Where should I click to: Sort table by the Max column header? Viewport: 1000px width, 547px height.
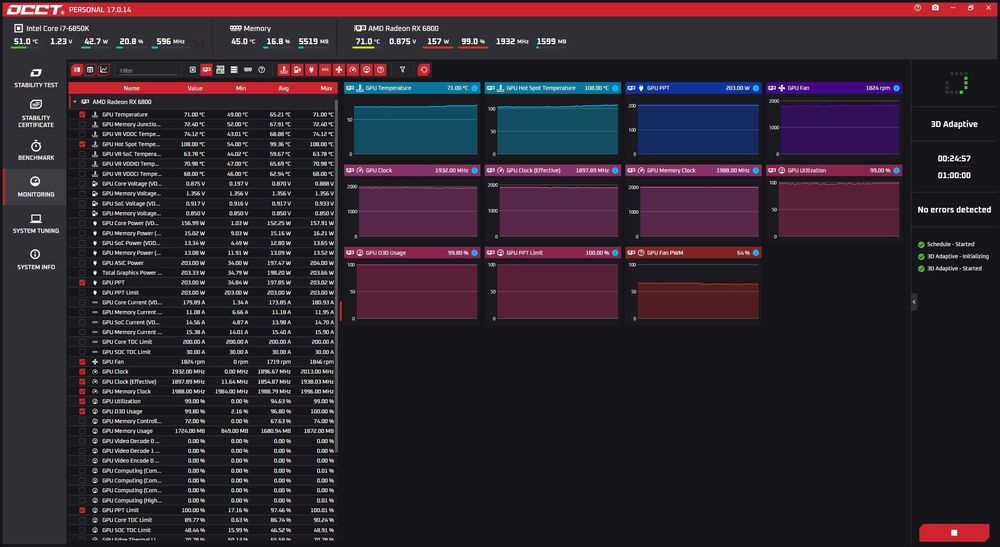(326, 88)
